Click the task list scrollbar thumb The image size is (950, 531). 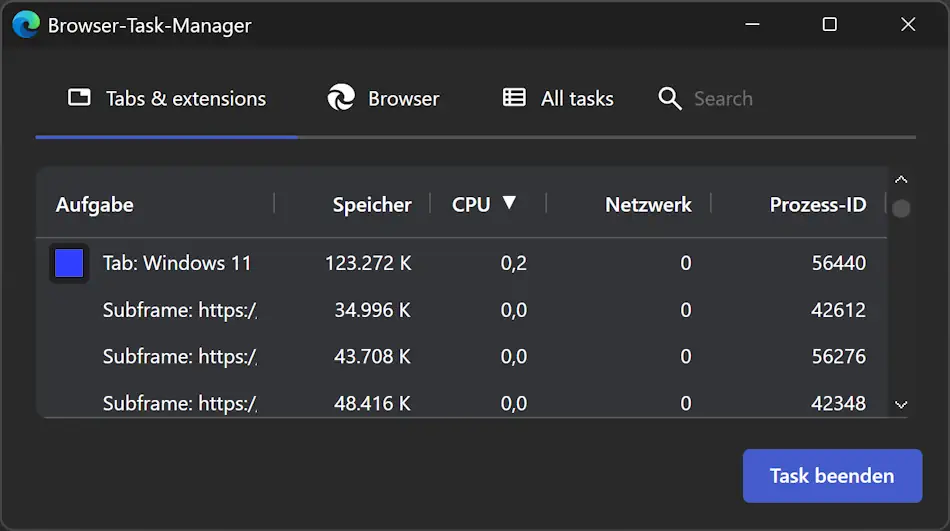click(901, 209)
